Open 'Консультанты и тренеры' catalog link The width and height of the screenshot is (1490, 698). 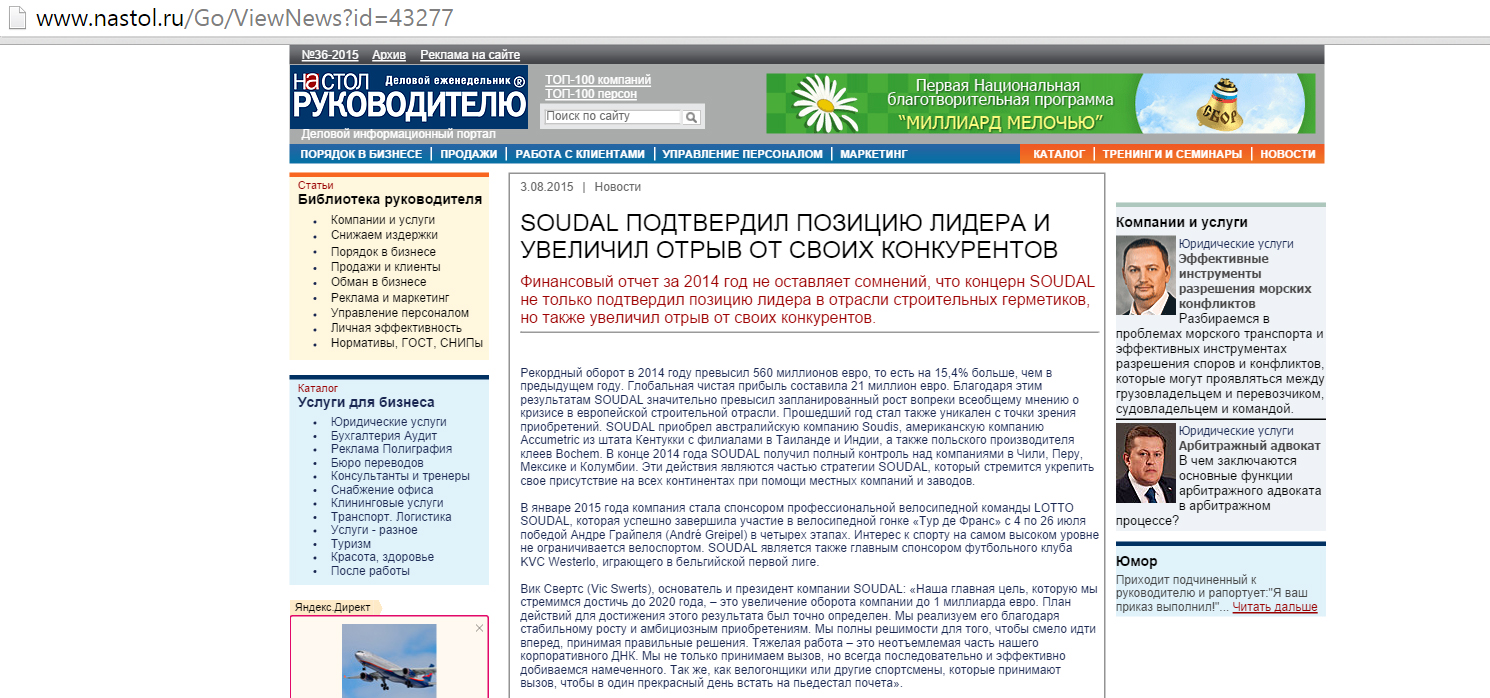tap(400, 476)
